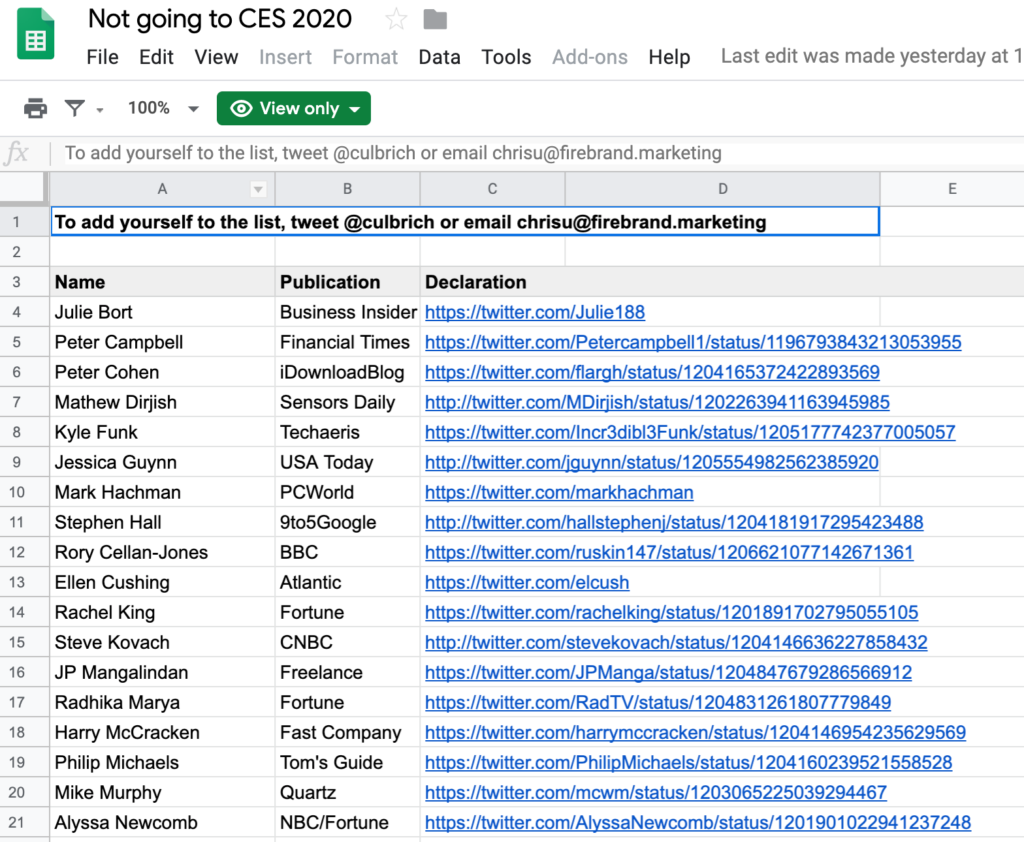Click the Last edit was made link
This screenshot has width=1024, height=842.
pyautogui.click(x=871, y=56)
